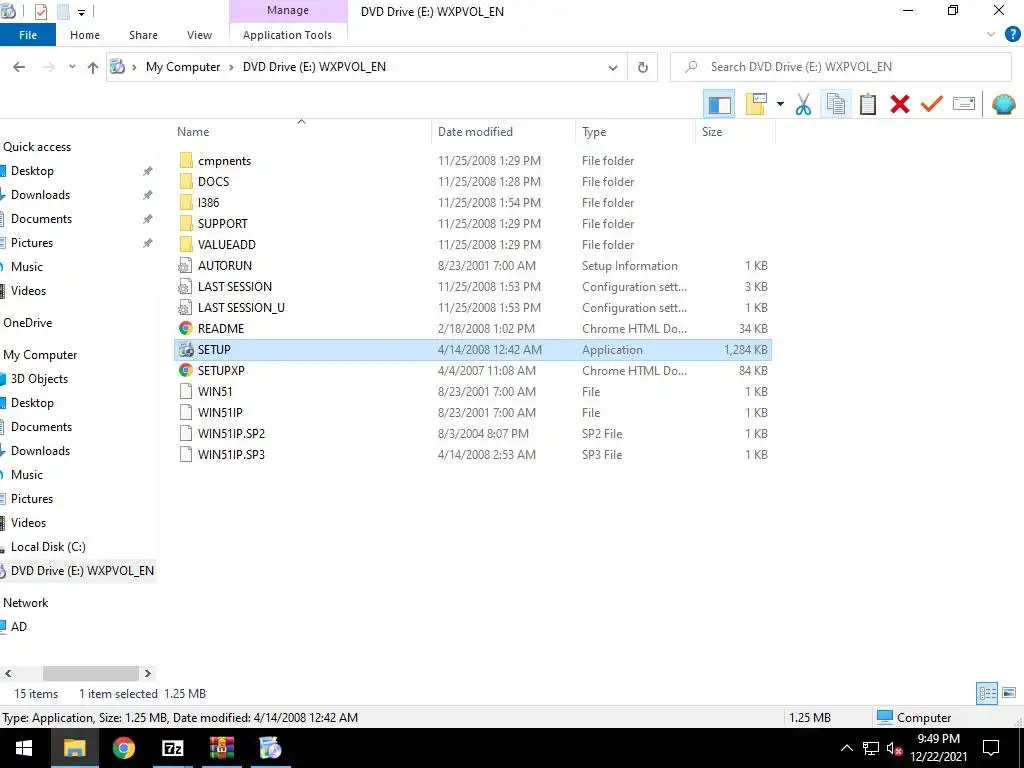Open the Windows Start menu
The image size is (1024, 768).
click(x=24, y=748)
